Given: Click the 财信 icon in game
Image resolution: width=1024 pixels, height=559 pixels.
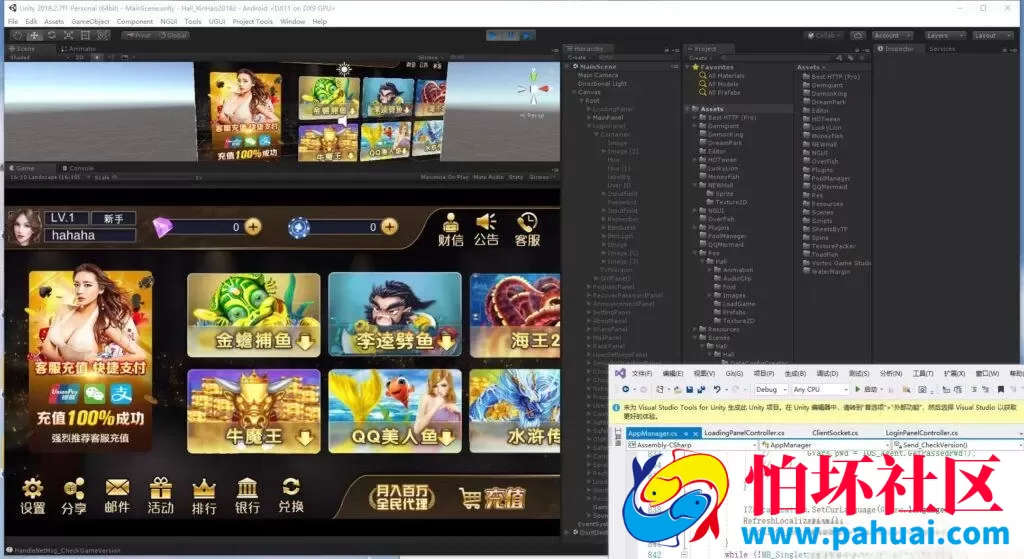Looking at the screenshot, I should tap(451, 230).
